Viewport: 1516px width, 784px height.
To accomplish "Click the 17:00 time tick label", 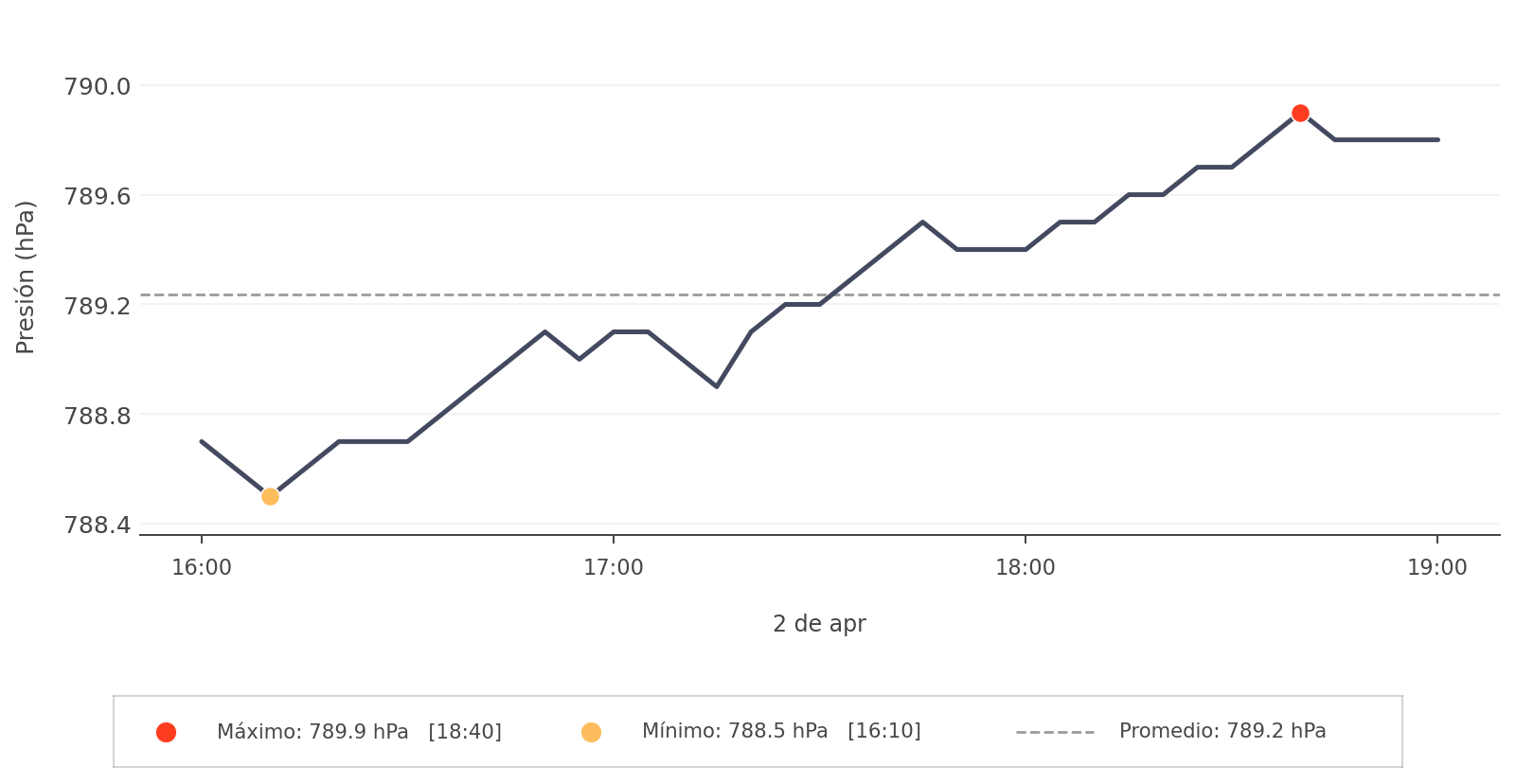I will point(614,568).
